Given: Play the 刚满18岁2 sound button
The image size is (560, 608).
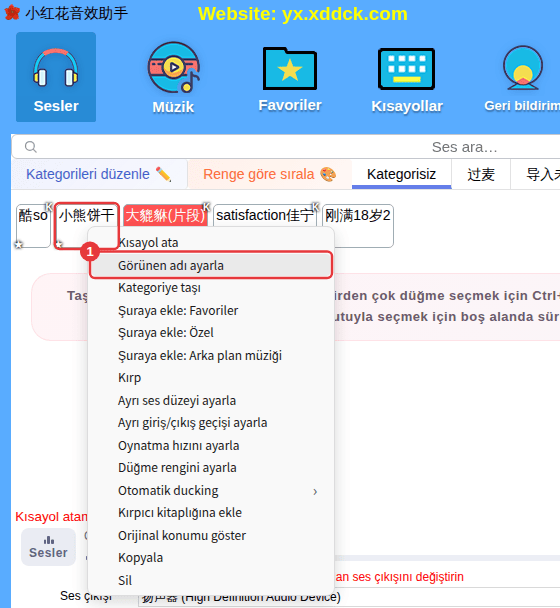Looking at the screenshot, I should (358, 226).
